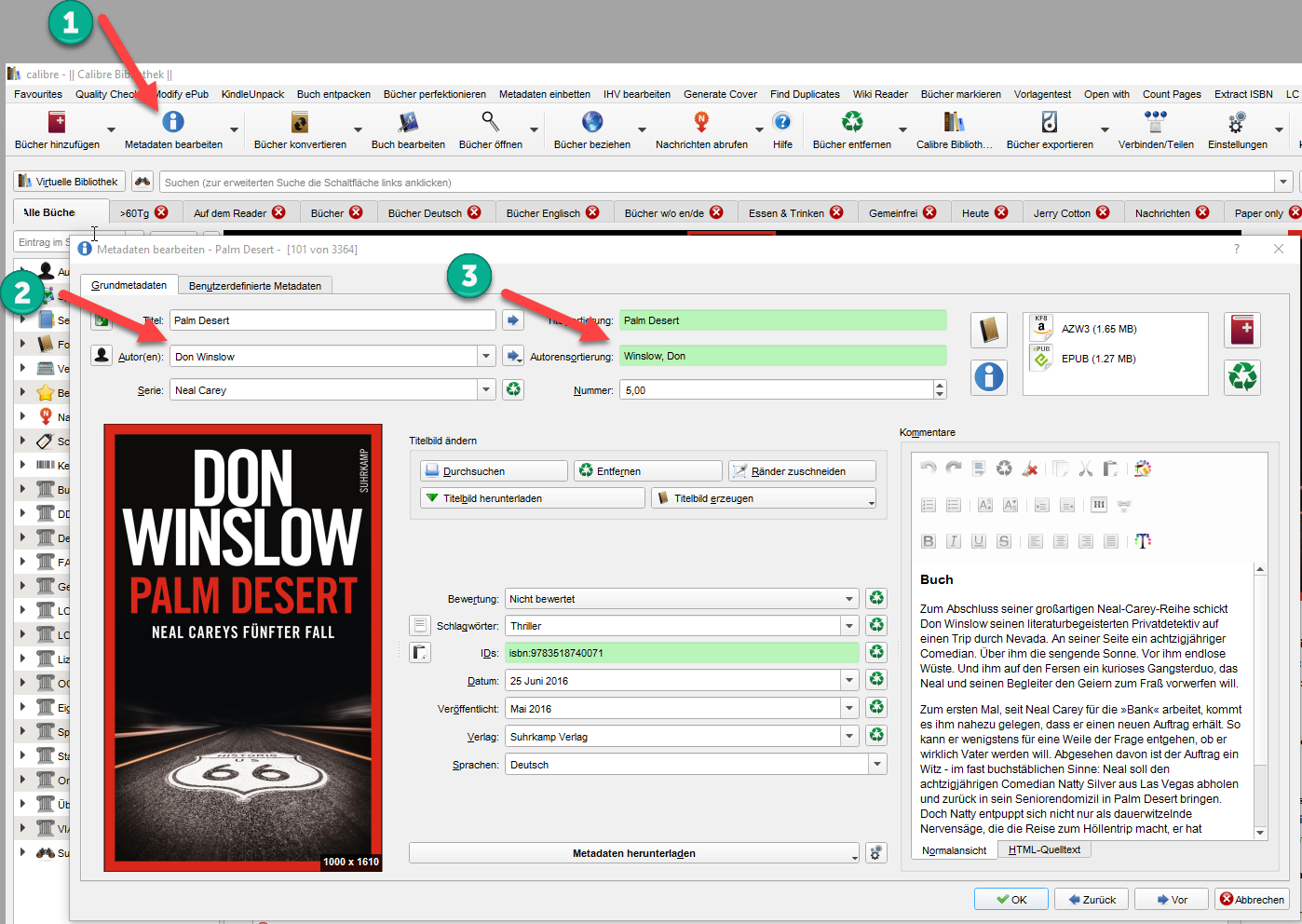
Task: Toggle centered alignment in the Kommentare editor
Action: pyautogui.click(x=1061, y=541)
